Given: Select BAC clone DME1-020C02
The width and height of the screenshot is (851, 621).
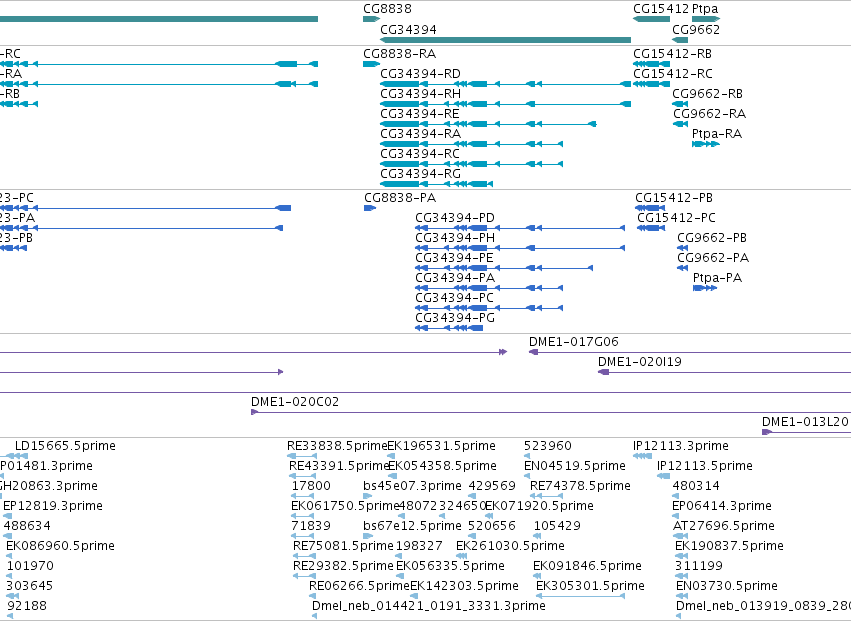Looking at the screenshot, I should tap(295, 402).
